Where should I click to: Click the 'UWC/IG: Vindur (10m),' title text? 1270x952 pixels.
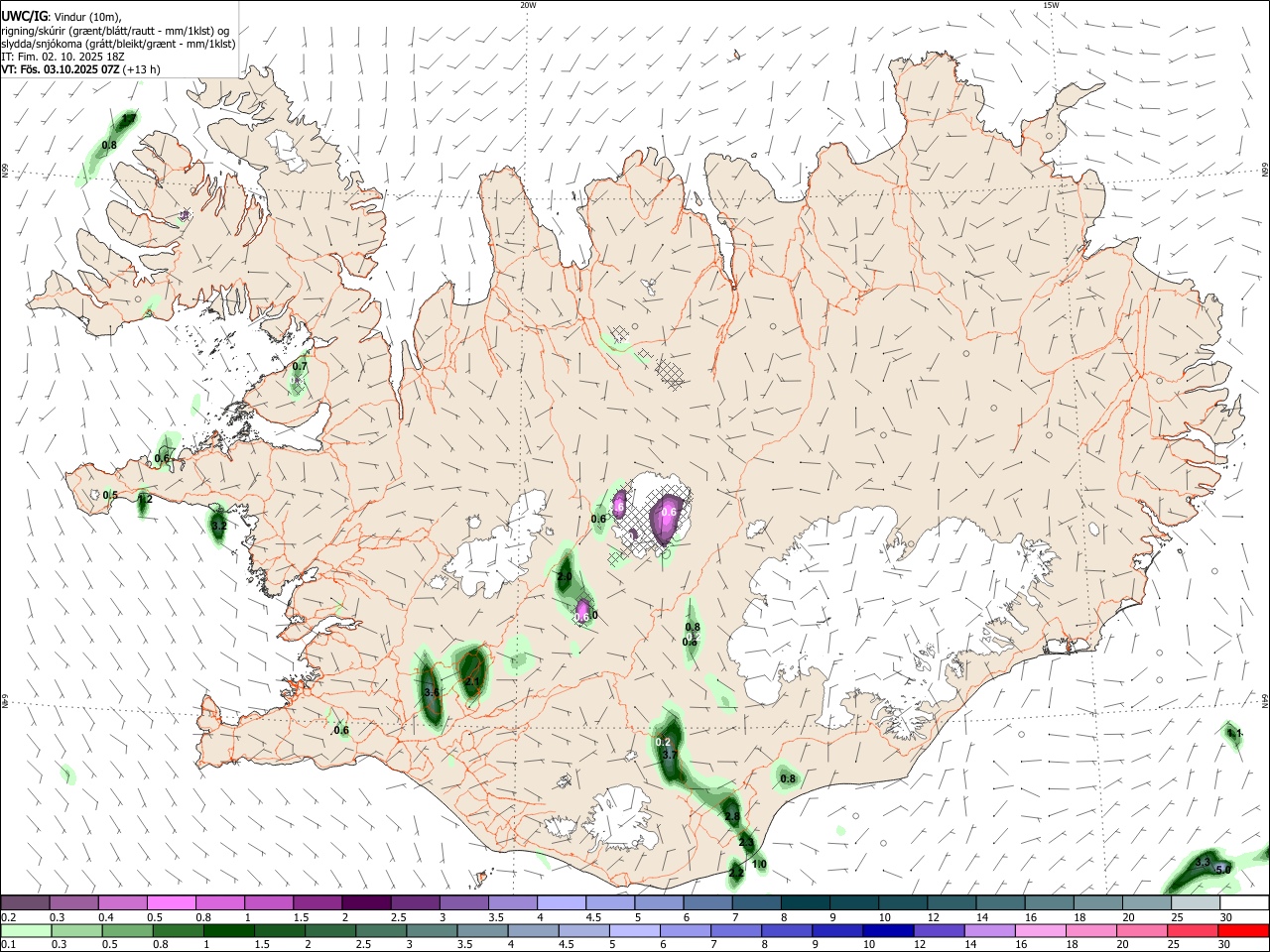point(63,17)
